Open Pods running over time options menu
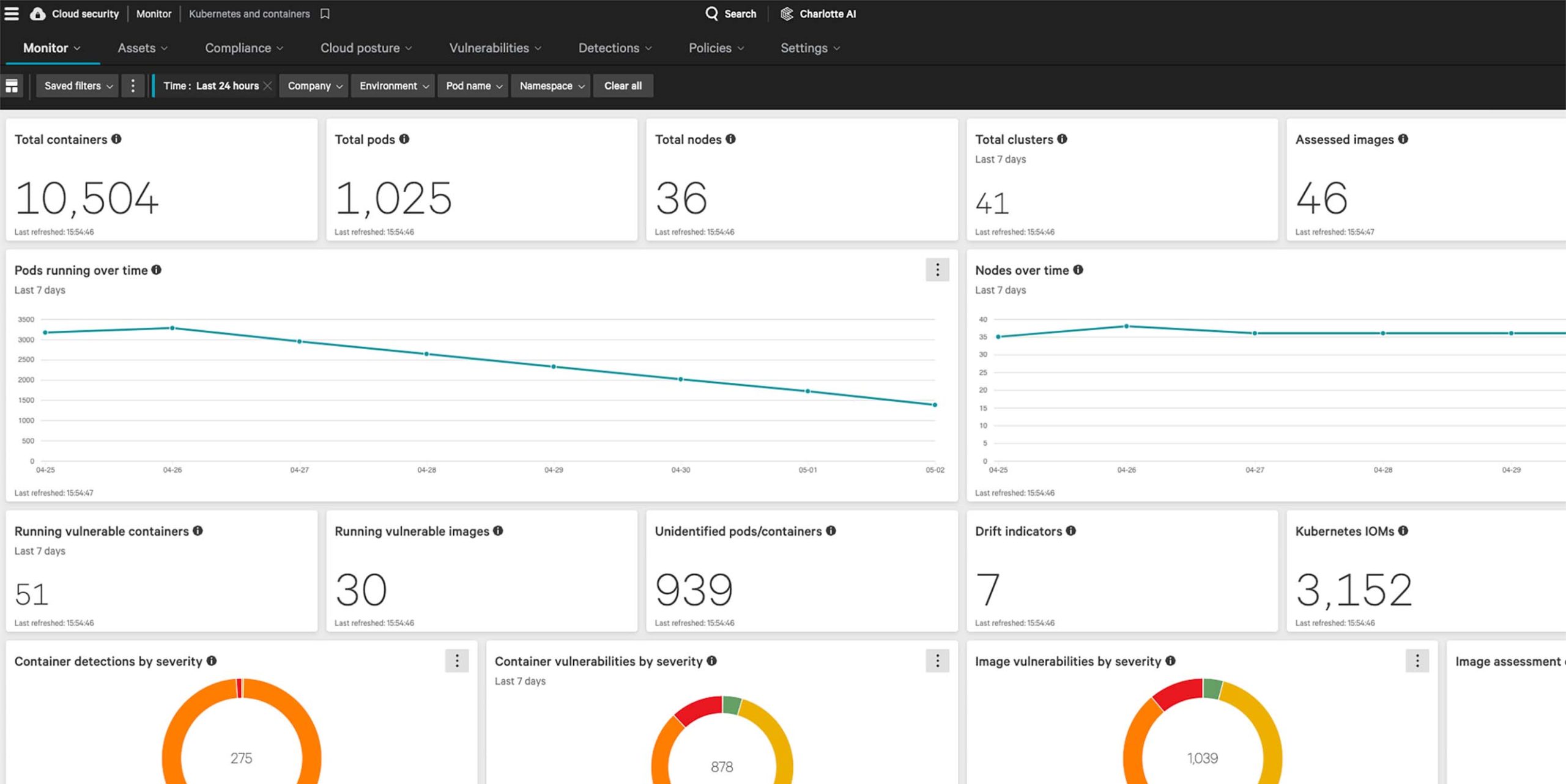This screenshot has height=784, width=1566. [937, 270]
